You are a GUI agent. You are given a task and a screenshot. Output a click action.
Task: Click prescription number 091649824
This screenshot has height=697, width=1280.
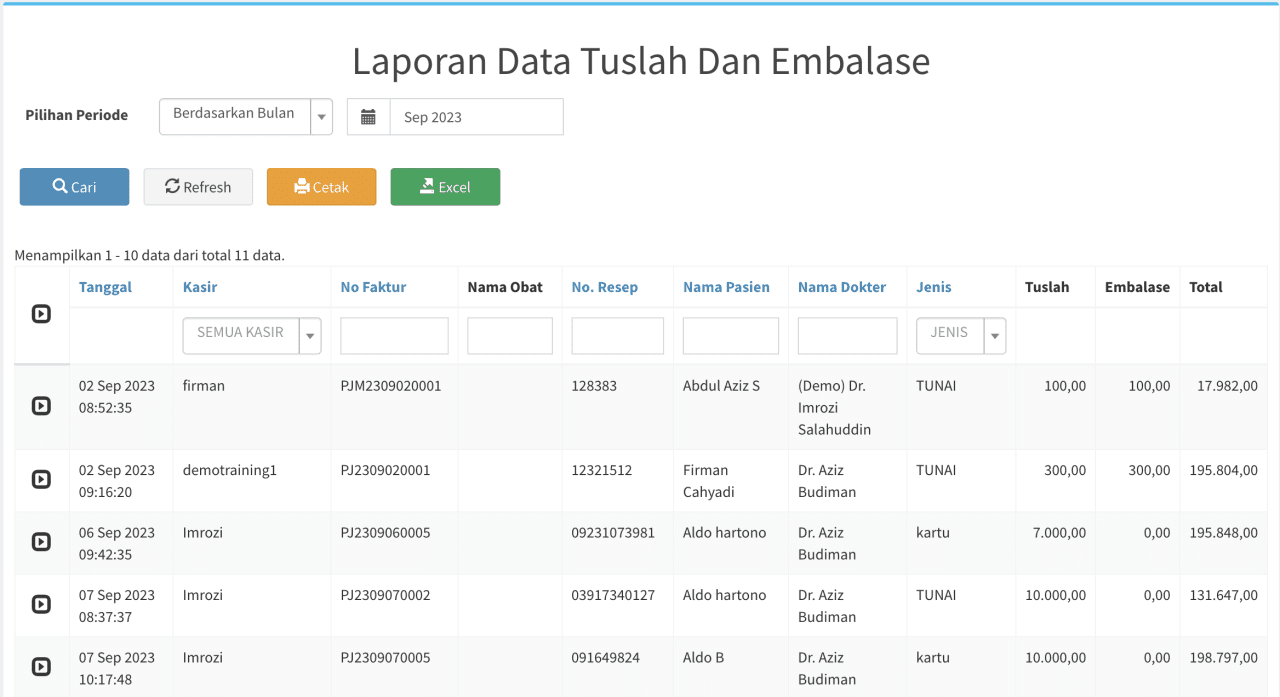[606, 658]
